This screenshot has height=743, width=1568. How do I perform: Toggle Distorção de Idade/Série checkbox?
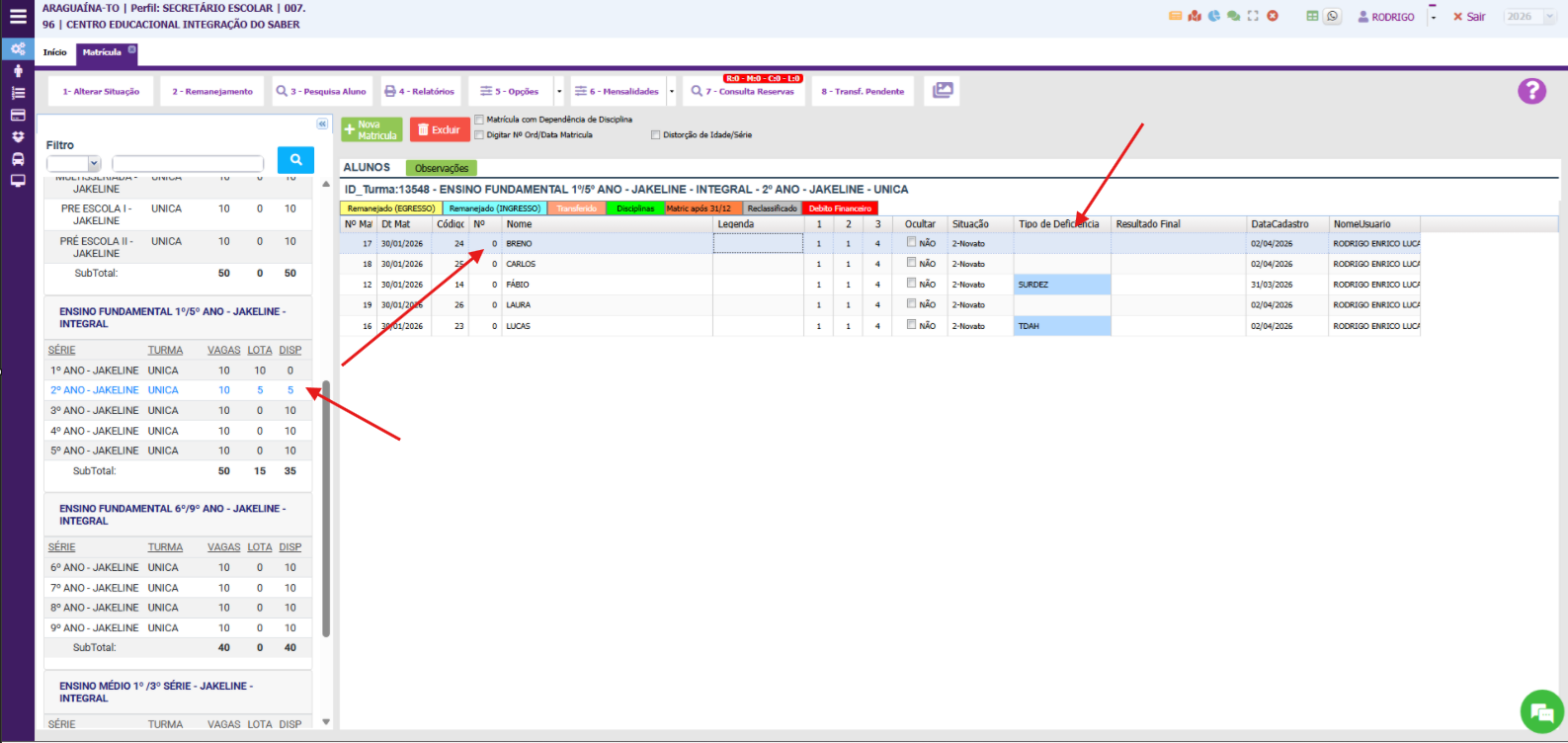point(655,134)
